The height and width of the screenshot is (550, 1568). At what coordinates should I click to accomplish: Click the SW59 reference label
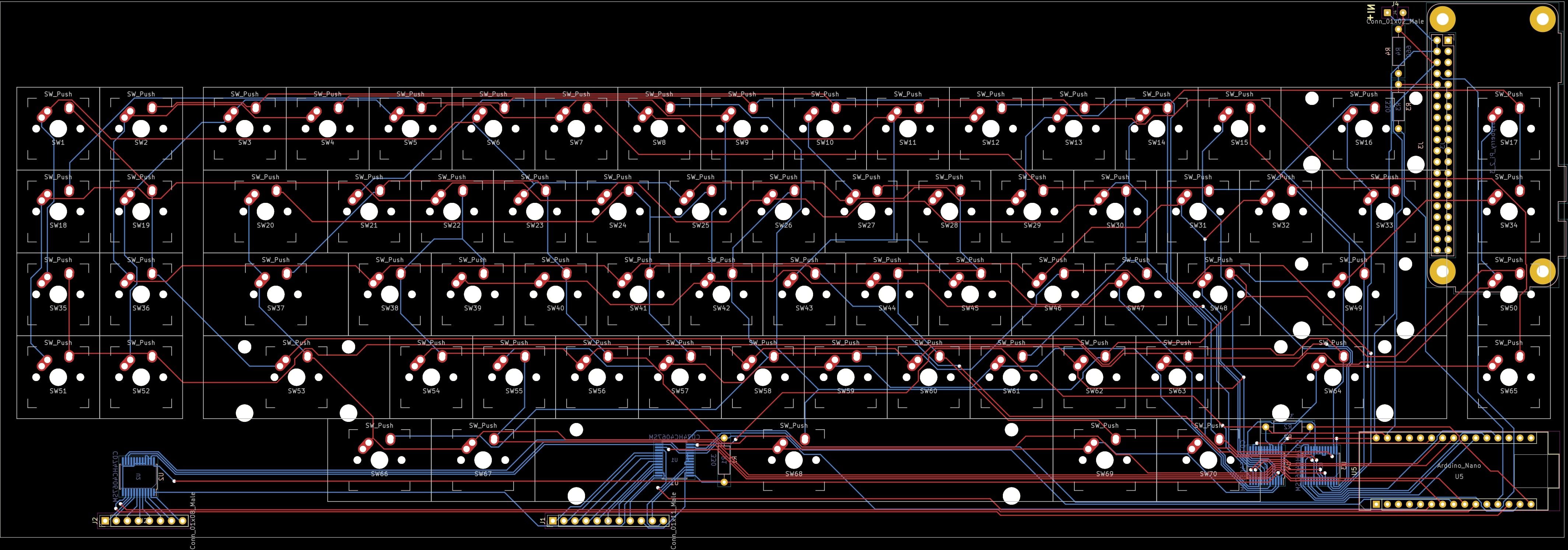(x=846, y=391)
